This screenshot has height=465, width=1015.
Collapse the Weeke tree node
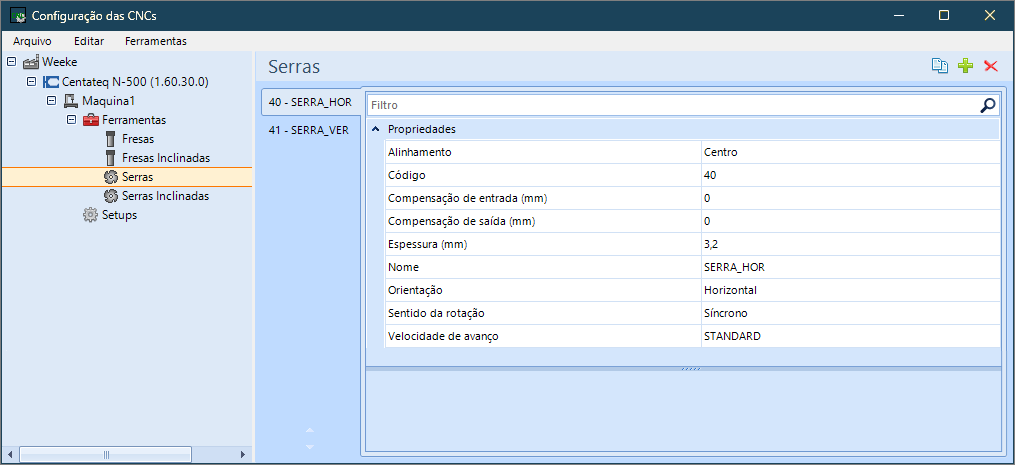pos(11,63)
